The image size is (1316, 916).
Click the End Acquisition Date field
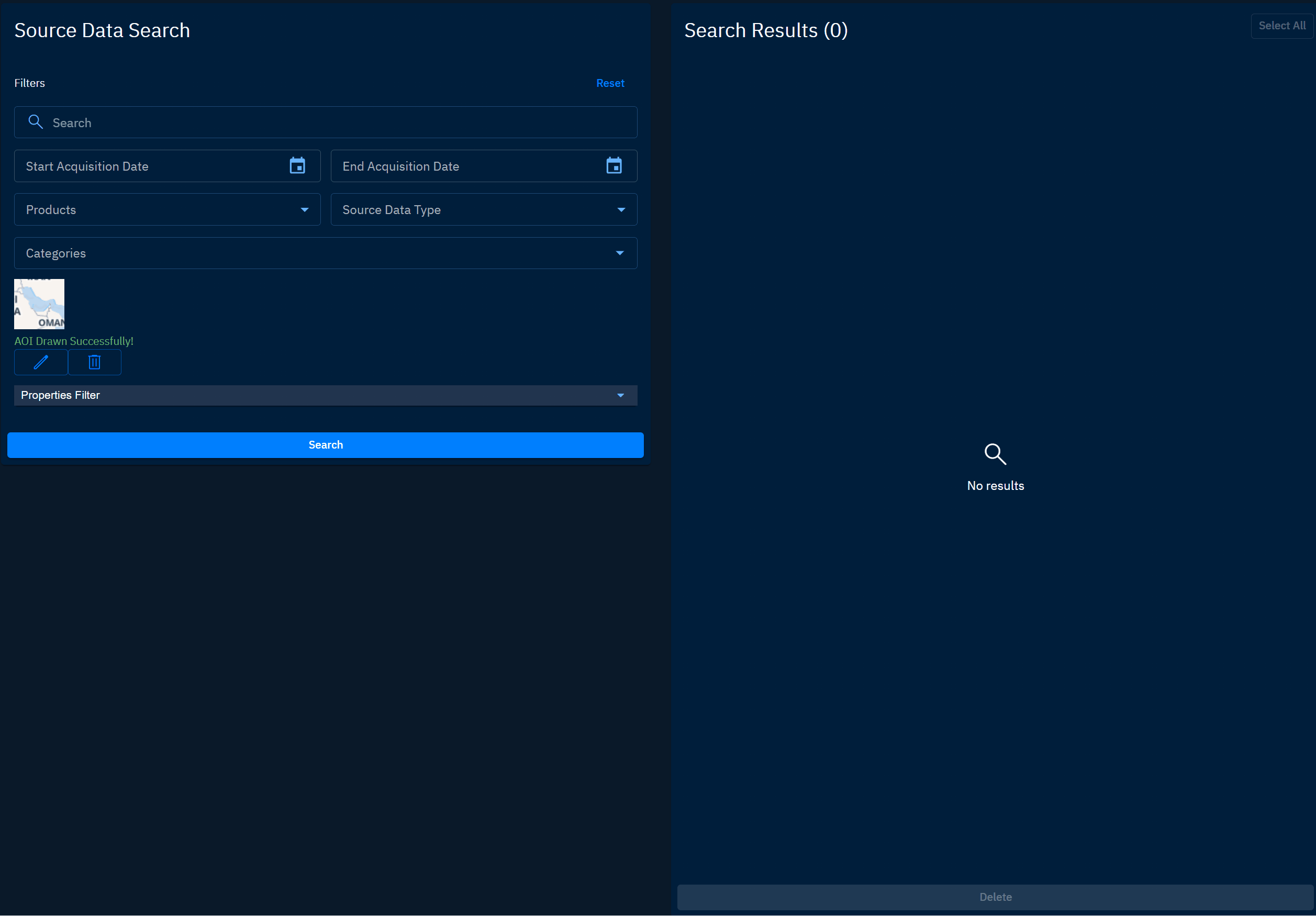pos(464,166)
